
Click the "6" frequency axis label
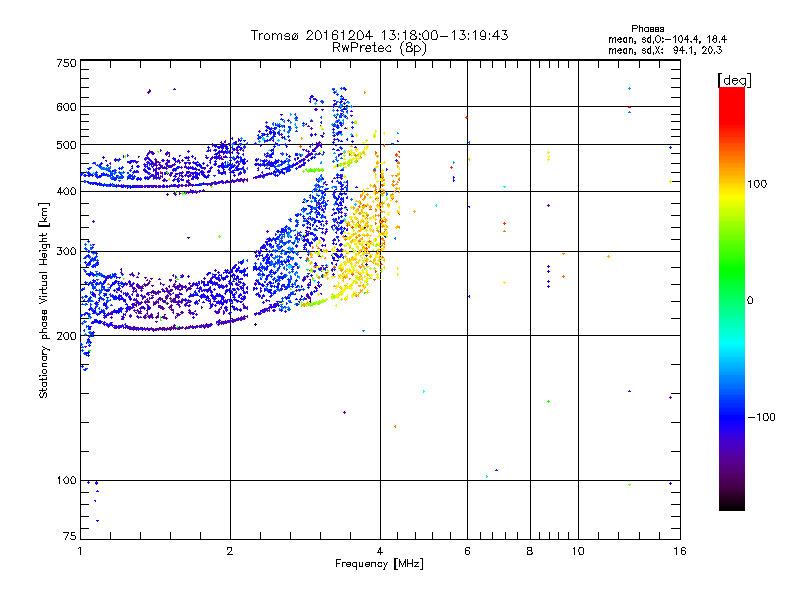[x=467, y=551]
